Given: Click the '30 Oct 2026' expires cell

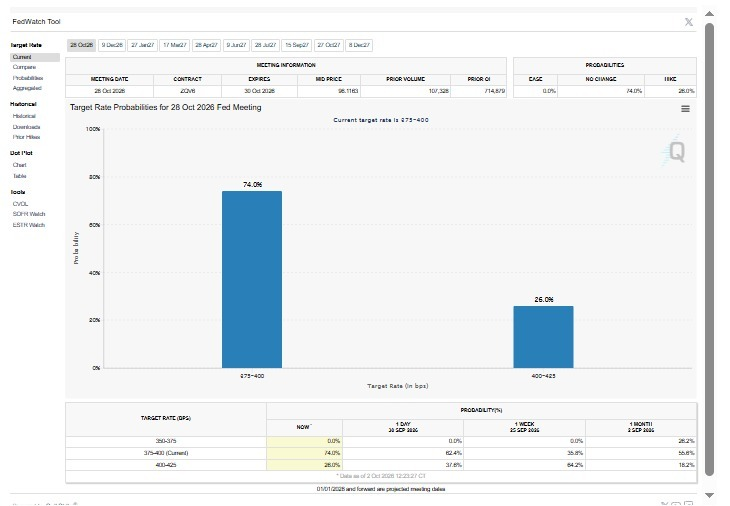Looking at the screenshot, I should point(259,91).
